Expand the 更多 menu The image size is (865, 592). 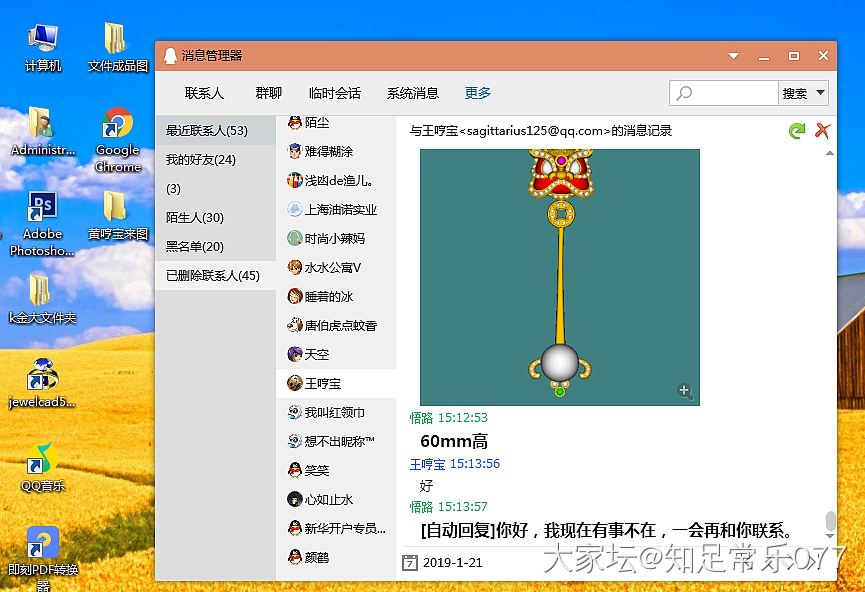pos(478,93)
